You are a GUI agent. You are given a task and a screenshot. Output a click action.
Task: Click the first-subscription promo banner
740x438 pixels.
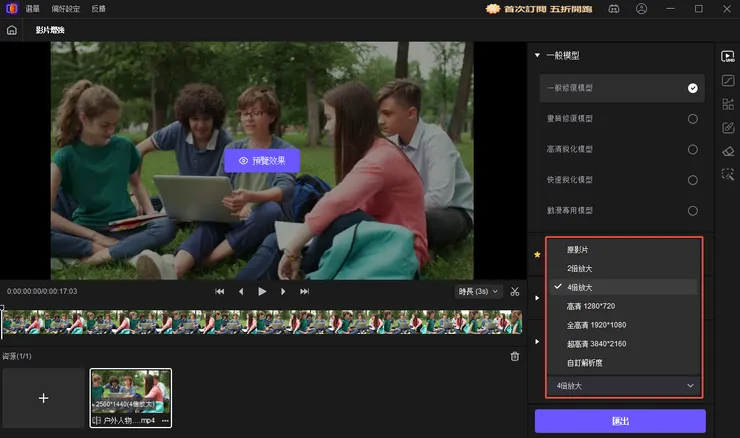click(x=539, y=9)
